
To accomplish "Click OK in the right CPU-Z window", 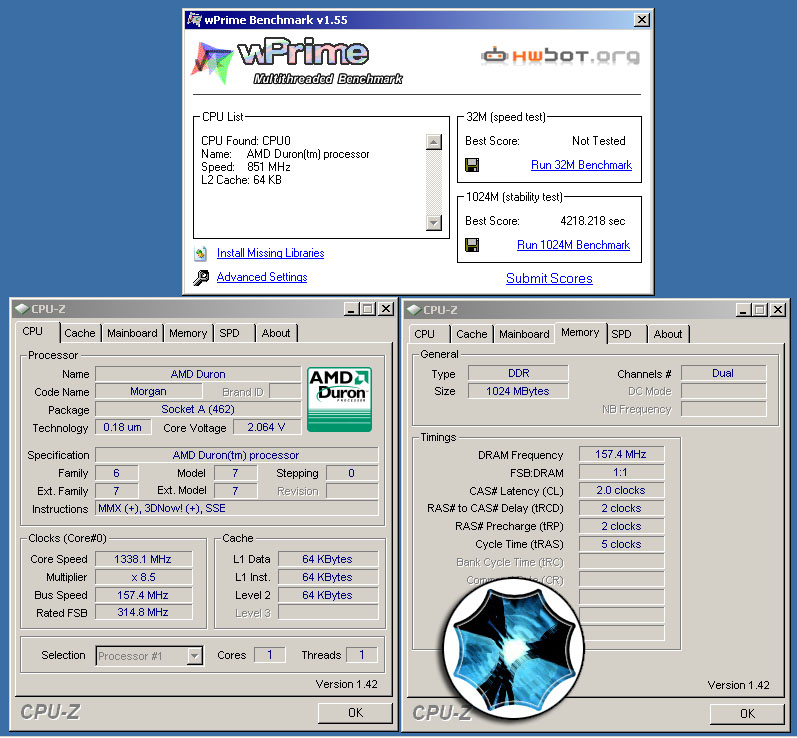I will [747, 714].
